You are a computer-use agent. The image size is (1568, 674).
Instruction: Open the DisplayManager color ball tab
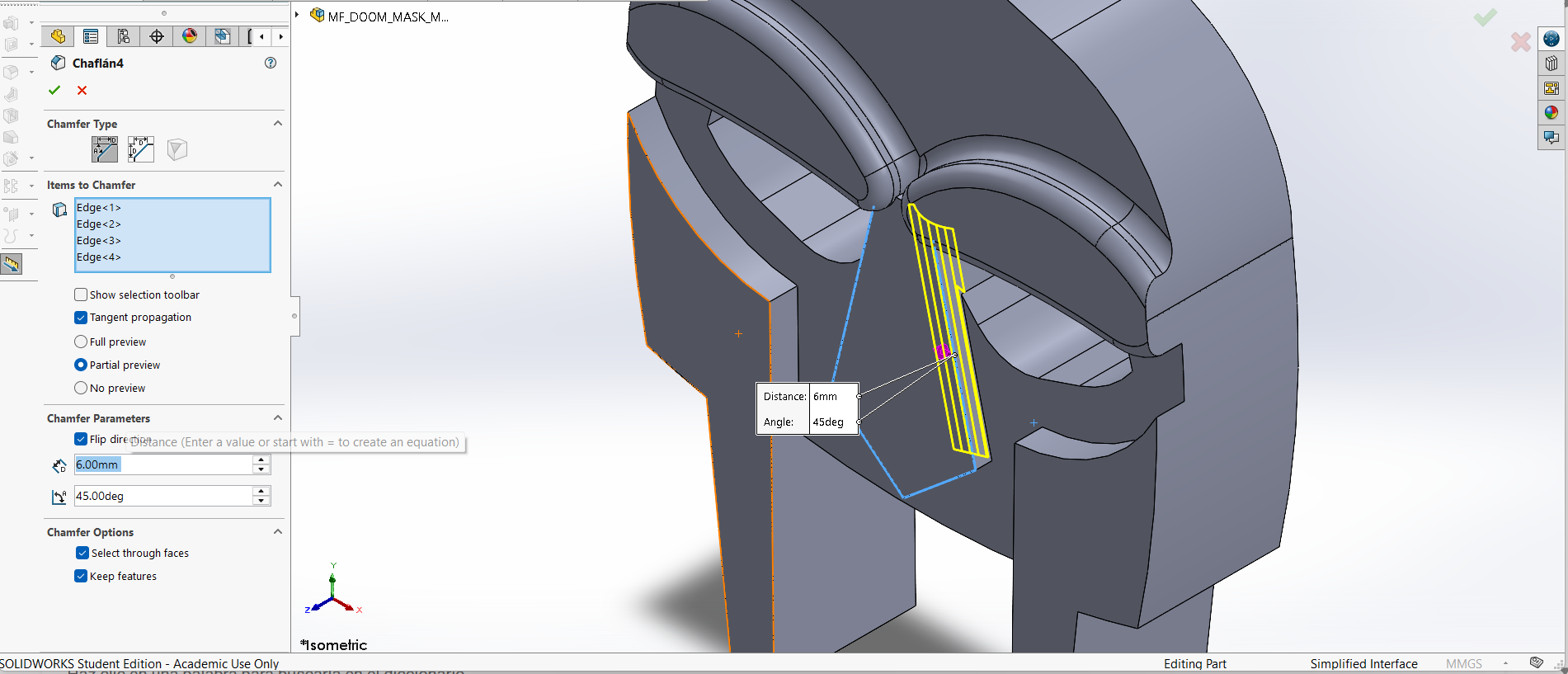(x=190, y=36)
